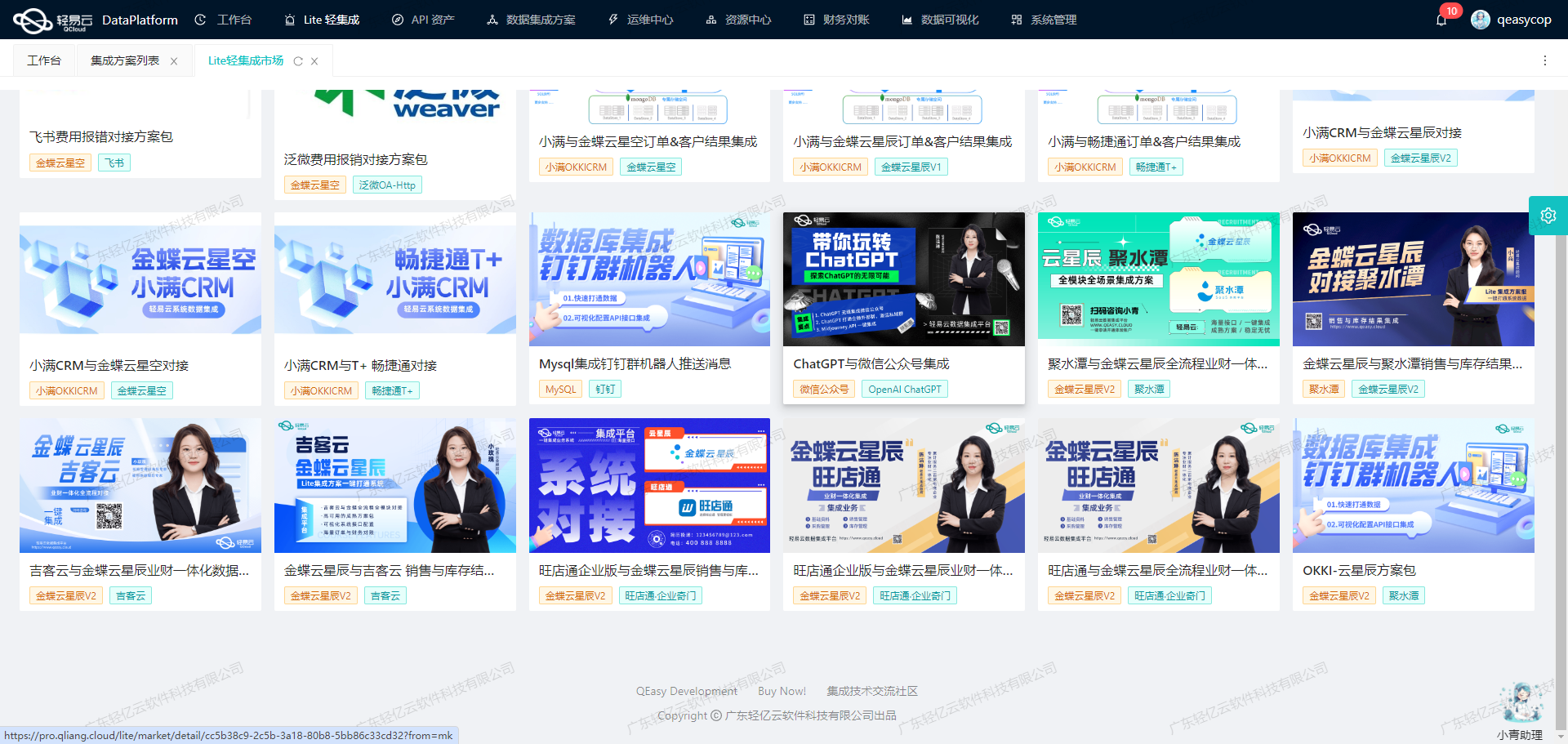Click the Buy Now! footer link

point(782,691)
